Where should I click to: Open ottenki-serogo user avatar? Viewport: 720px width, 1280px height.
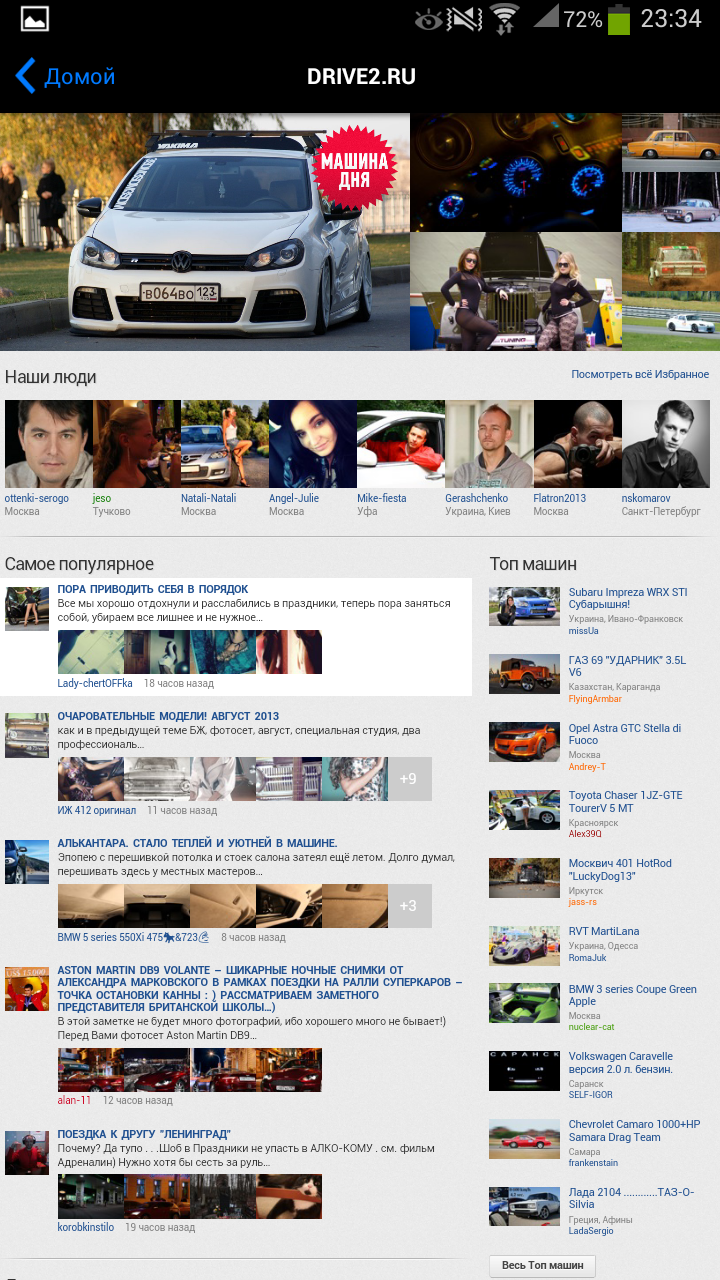[49, 444]
